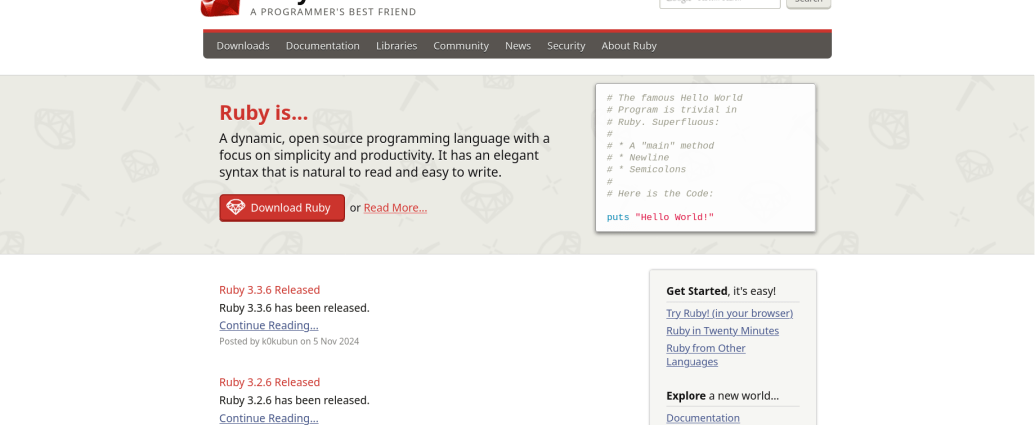Click the 'Explore a new world…' heading
The image size is (1035, 425).
pos(722,396)
